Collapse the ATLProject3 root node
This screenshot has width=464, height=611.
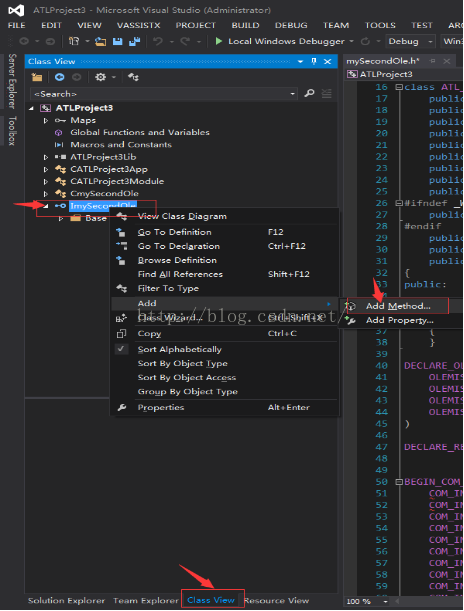click(31, 108)
